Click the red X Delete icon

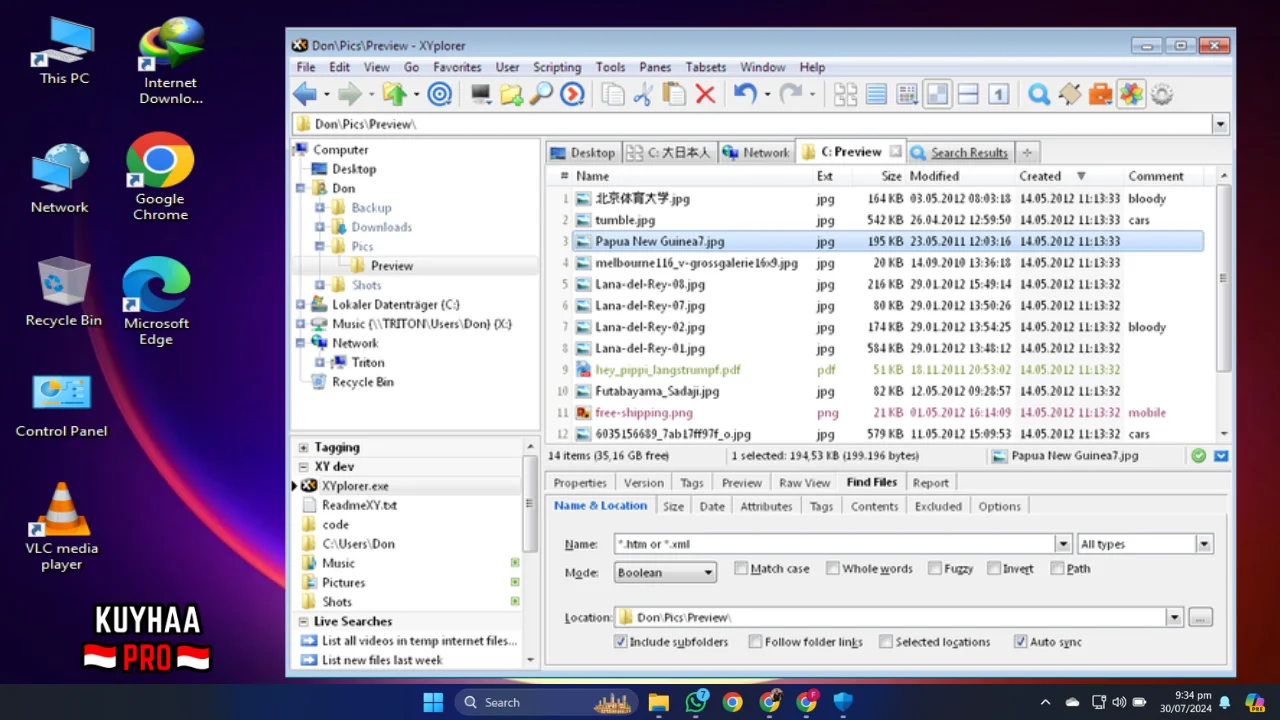tap(705, 94)
